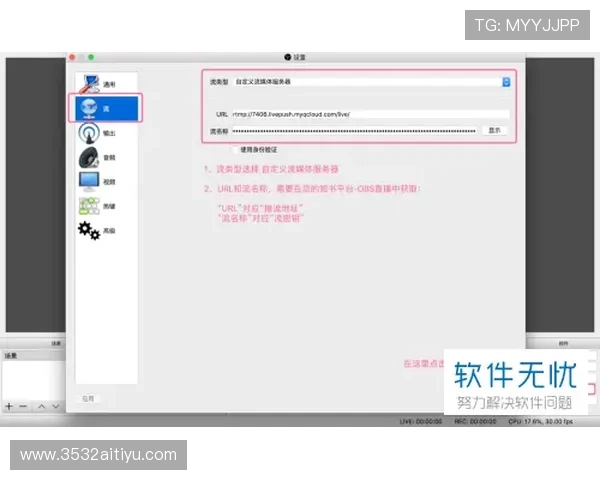Add a scene with the plus button
The width and height of the screenshot is (600, 480).
[9, 406]
